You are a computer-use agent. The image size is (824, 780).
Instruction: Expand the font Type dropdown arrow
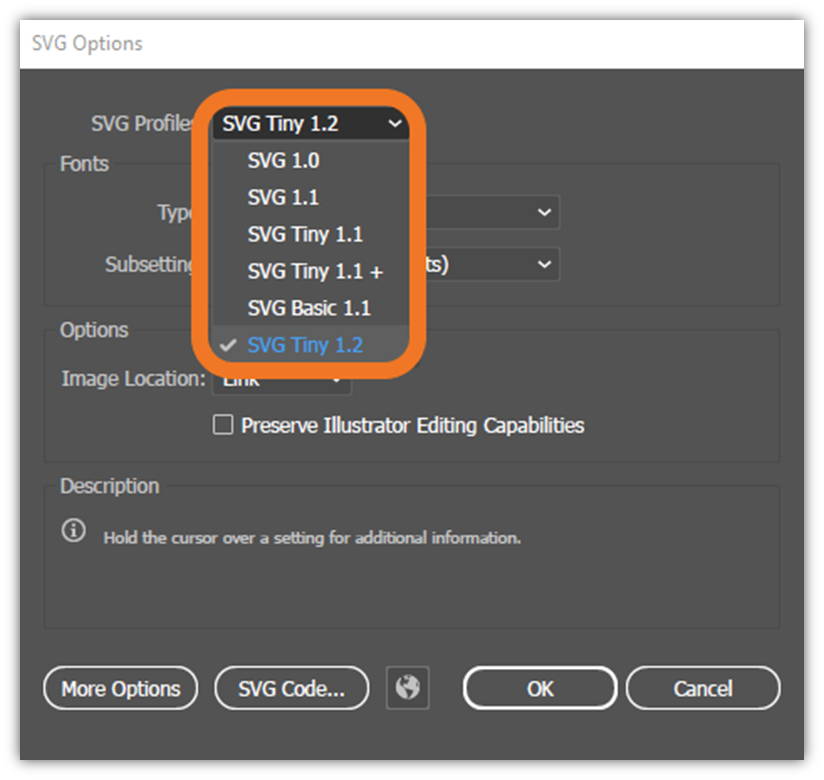pos(544,212)
